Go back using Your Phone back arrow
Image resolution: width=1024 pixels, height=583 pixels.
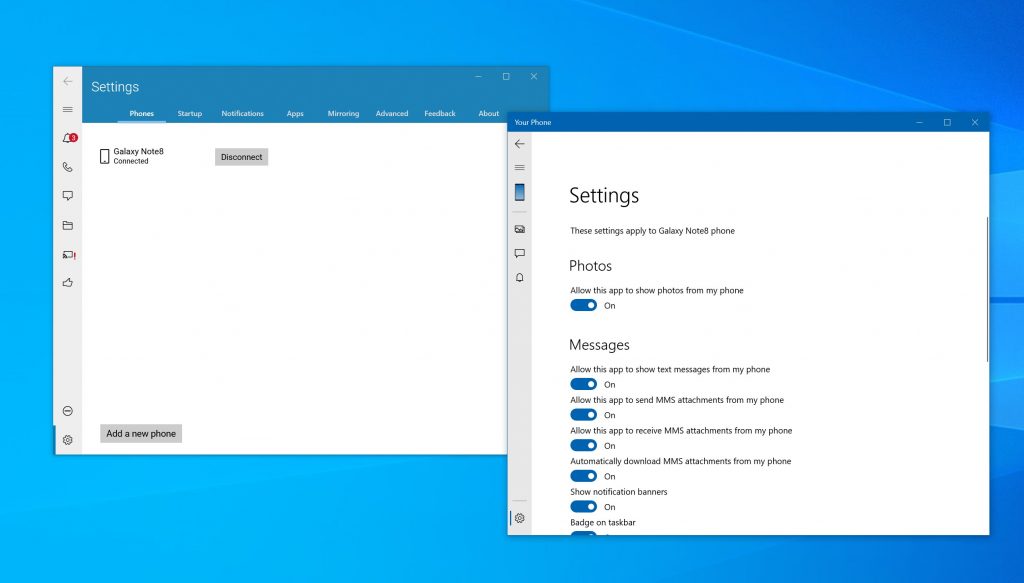pos(520,144)
